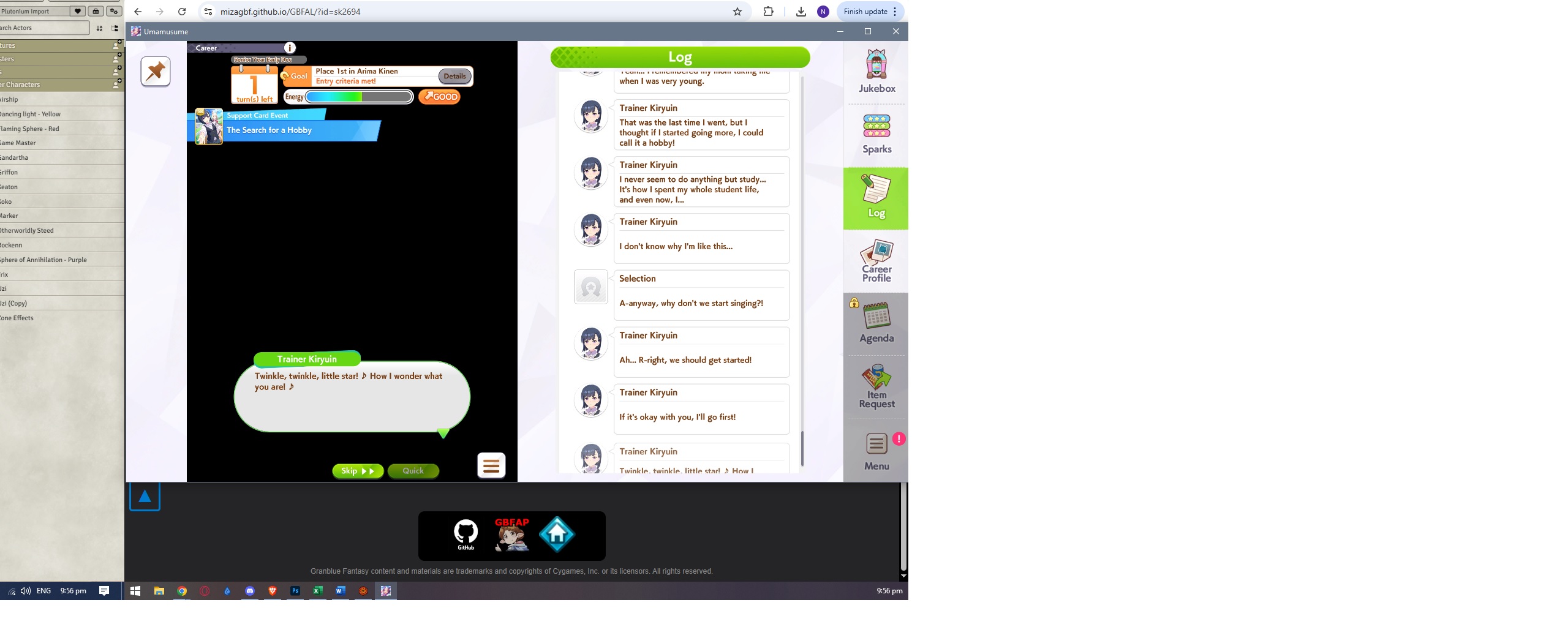Open the Game Master actor
Viewport: 1568px width, 627px height.
tap(61, 143)
